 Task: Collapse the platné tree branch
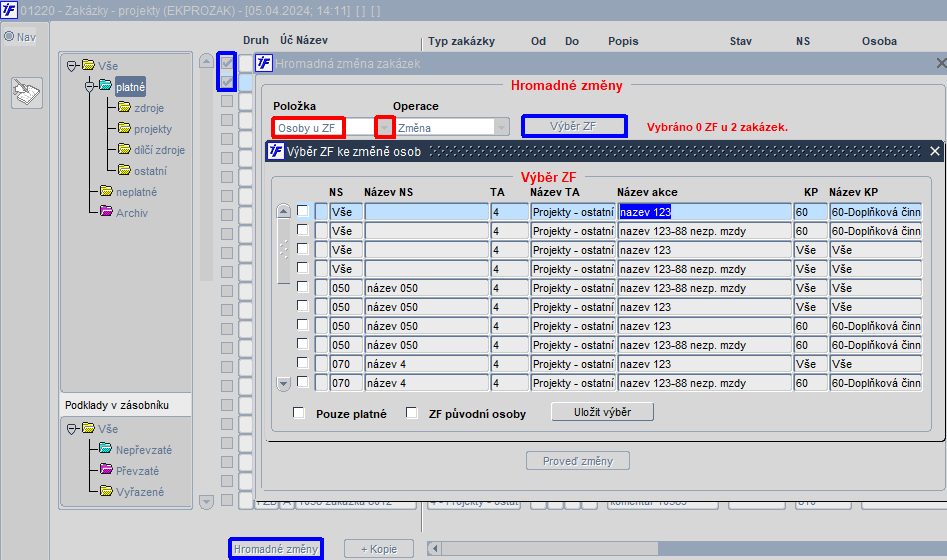pyautogui.click(x=89, y=87)
